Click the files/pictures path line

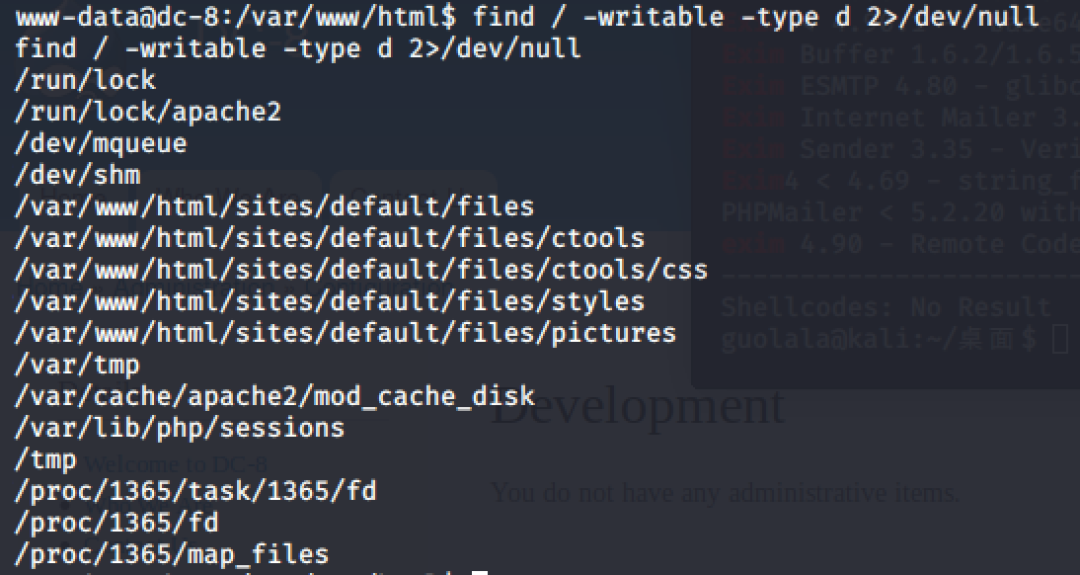click(345, 333)
